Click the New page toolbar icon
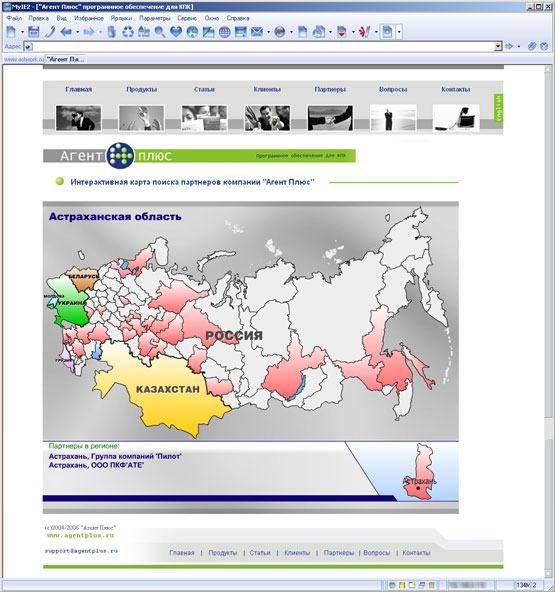 pyautogui.click(x=11, y=32)
